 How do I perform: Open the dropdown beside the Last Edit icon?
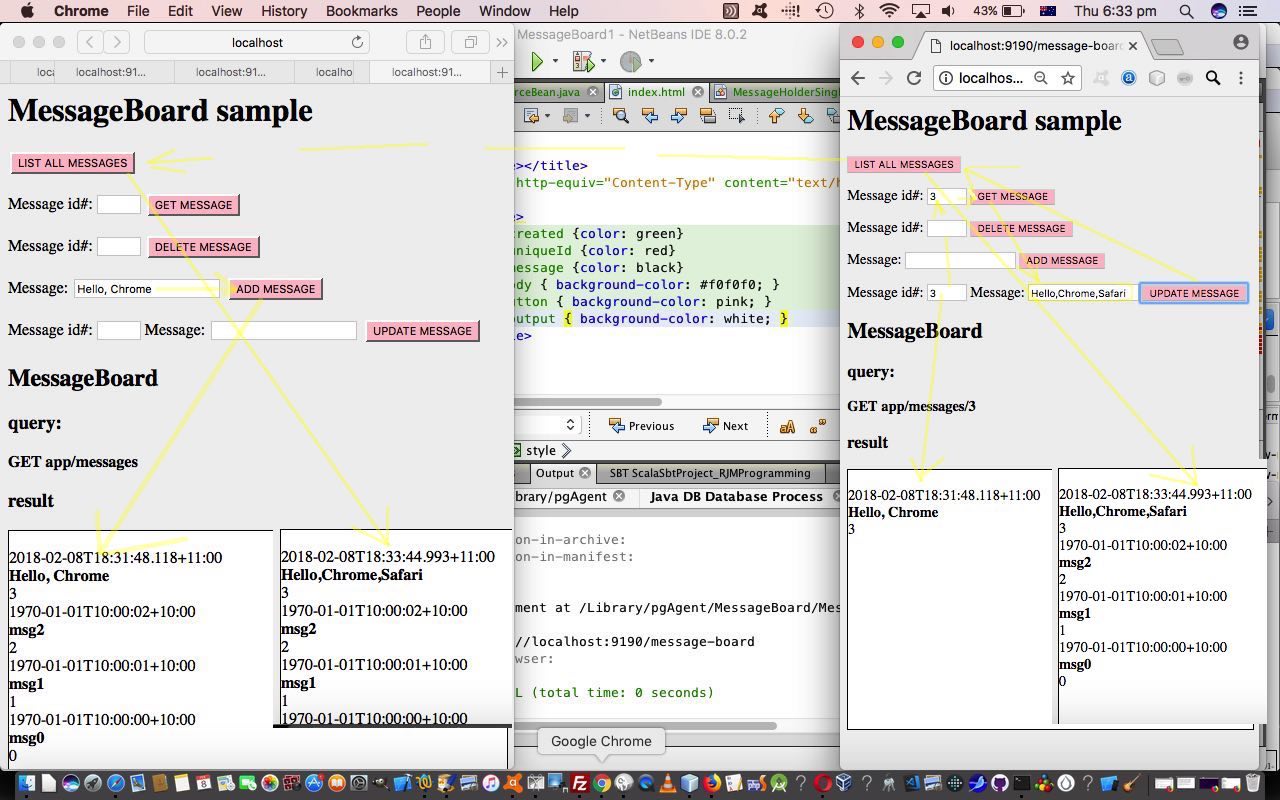(547, 116)
